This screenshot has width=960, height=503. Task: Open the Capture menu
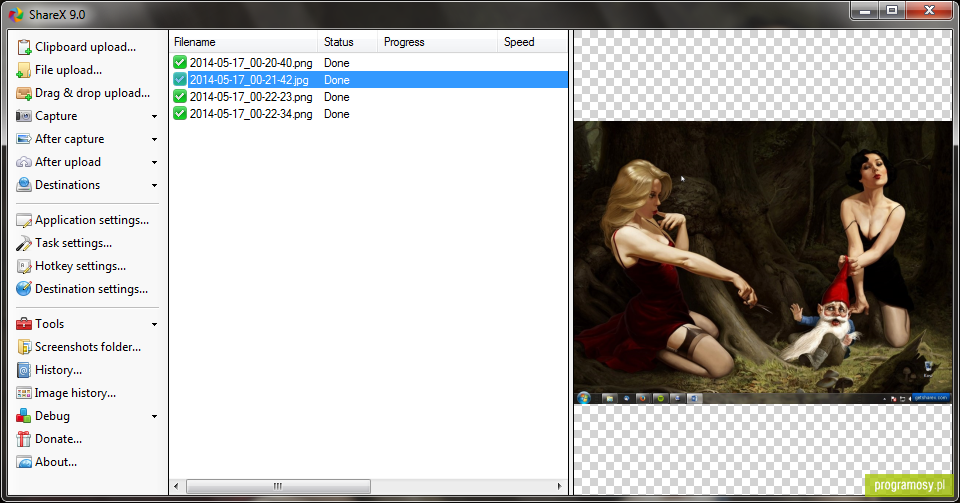coord(56,116)
